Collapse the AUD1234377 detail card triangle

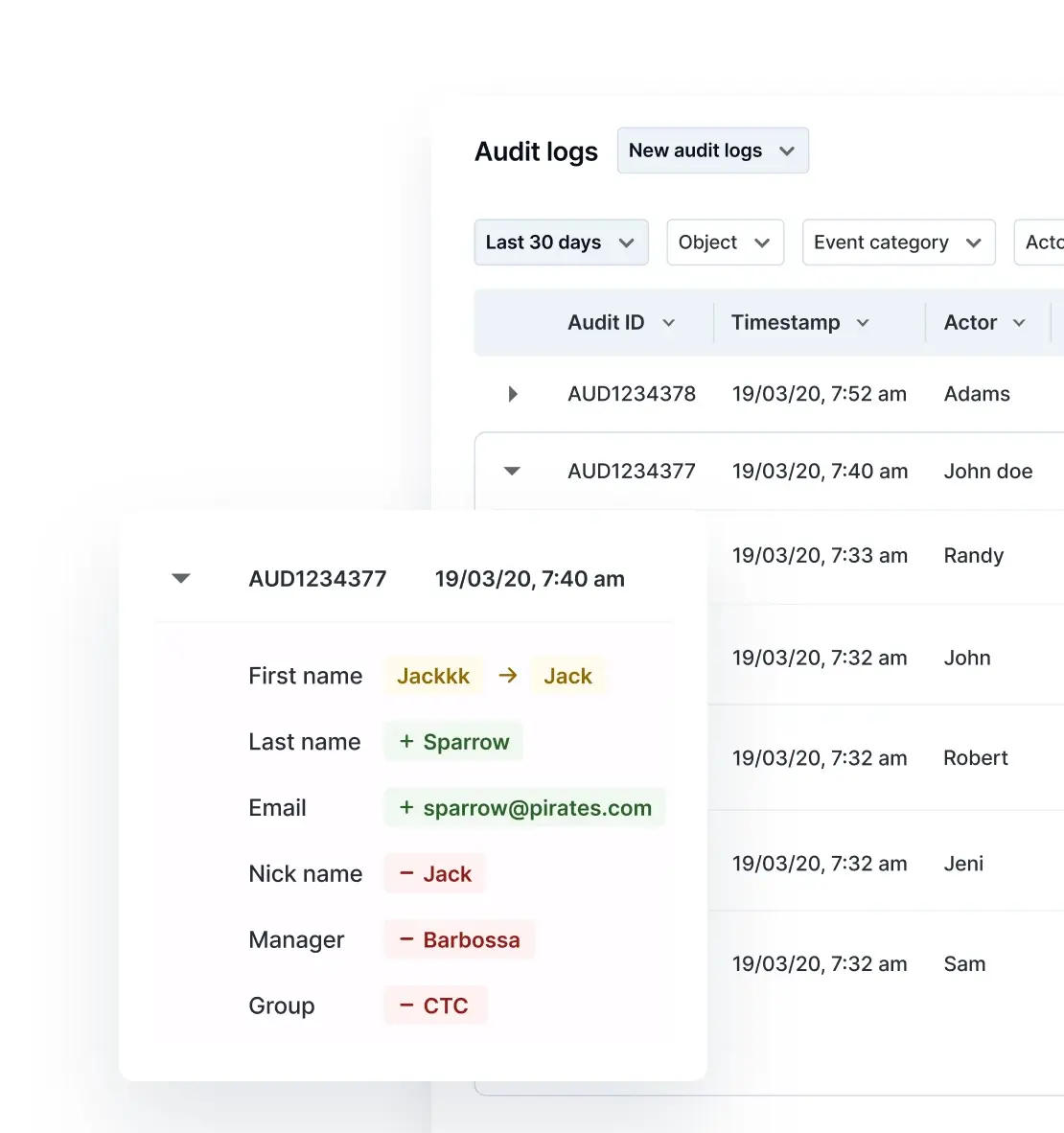(180, 577)
